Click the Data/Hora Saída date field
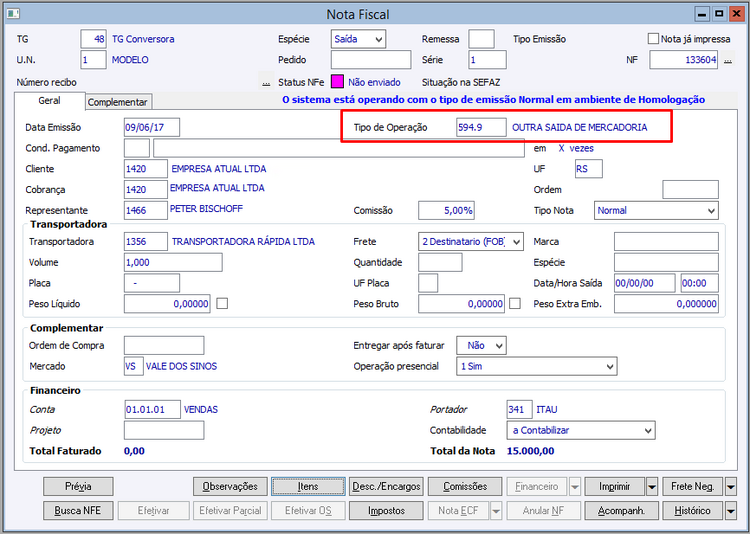This screenshot has height=534, width=750. [645, 283]
